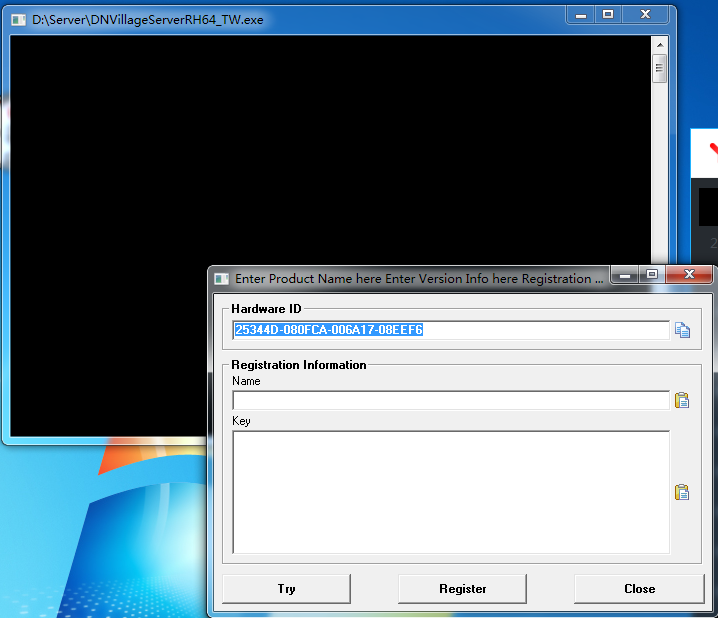Click the Register button
This screenshot has width=718, height=618.
[462, 589]
